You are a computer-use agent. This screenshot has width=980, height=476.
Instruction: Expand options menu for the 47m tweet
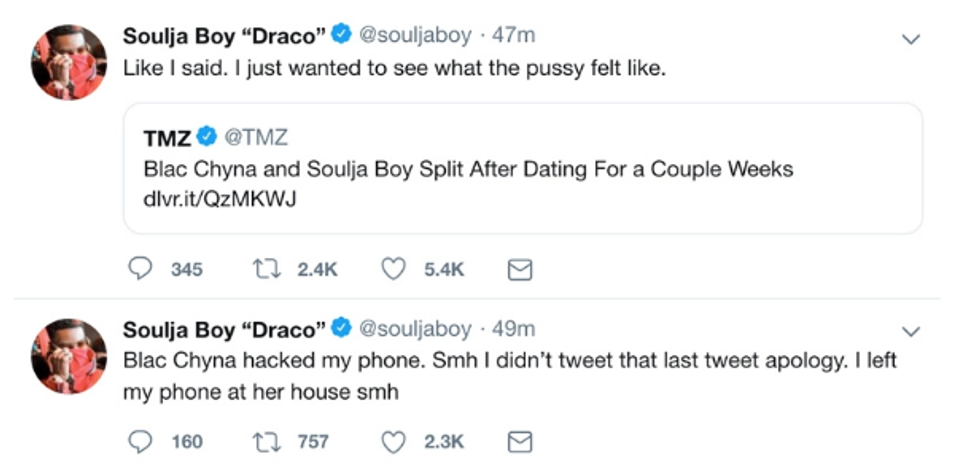click(x=911, y=38)
